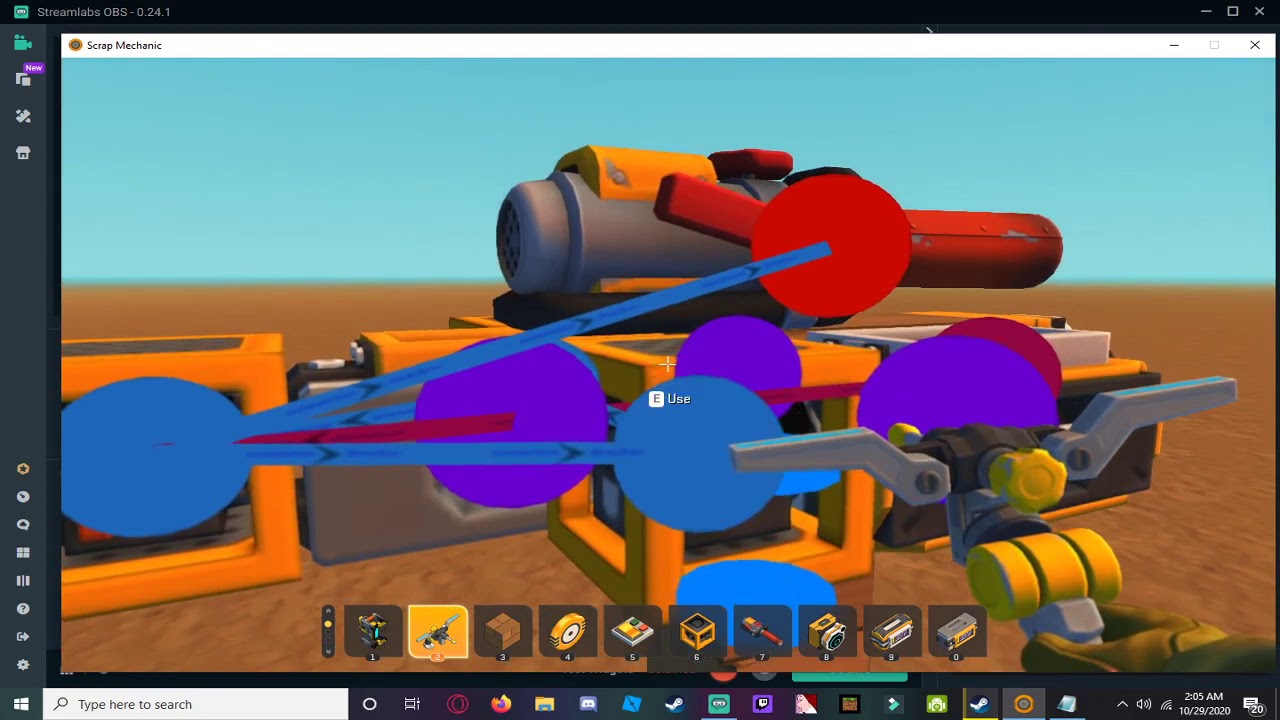Show hidden system tray icons
Viewport: 1280px width, 720px height.
tap(1122, 704)
